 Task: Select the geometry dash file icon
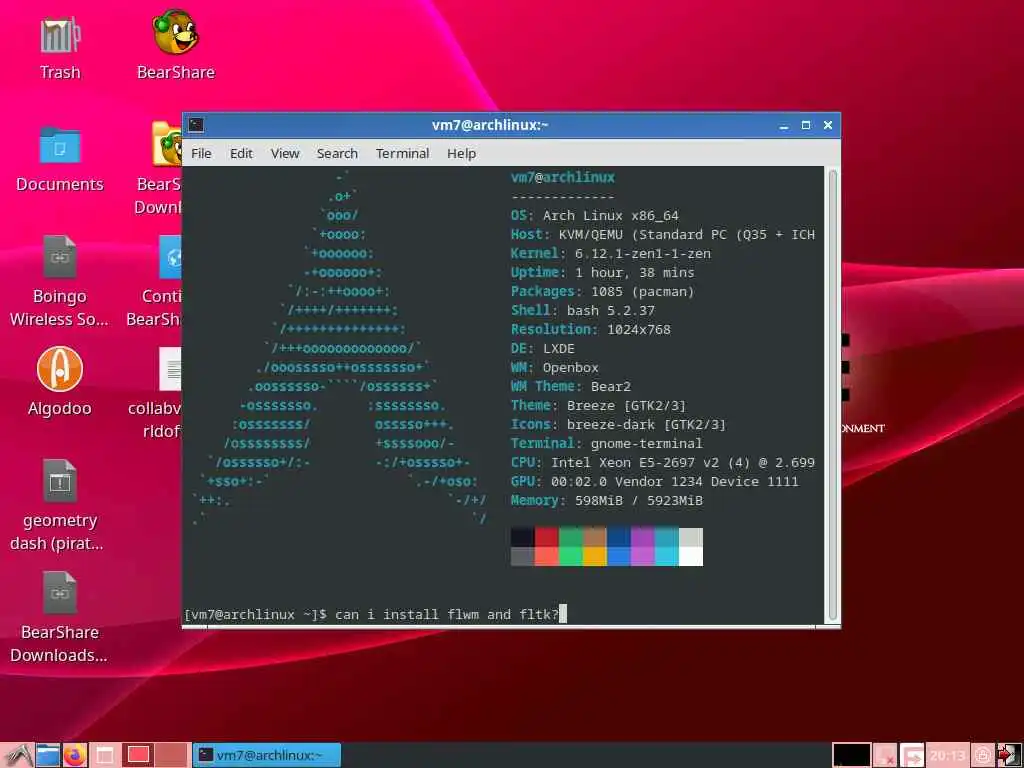[x=60, y=481]
